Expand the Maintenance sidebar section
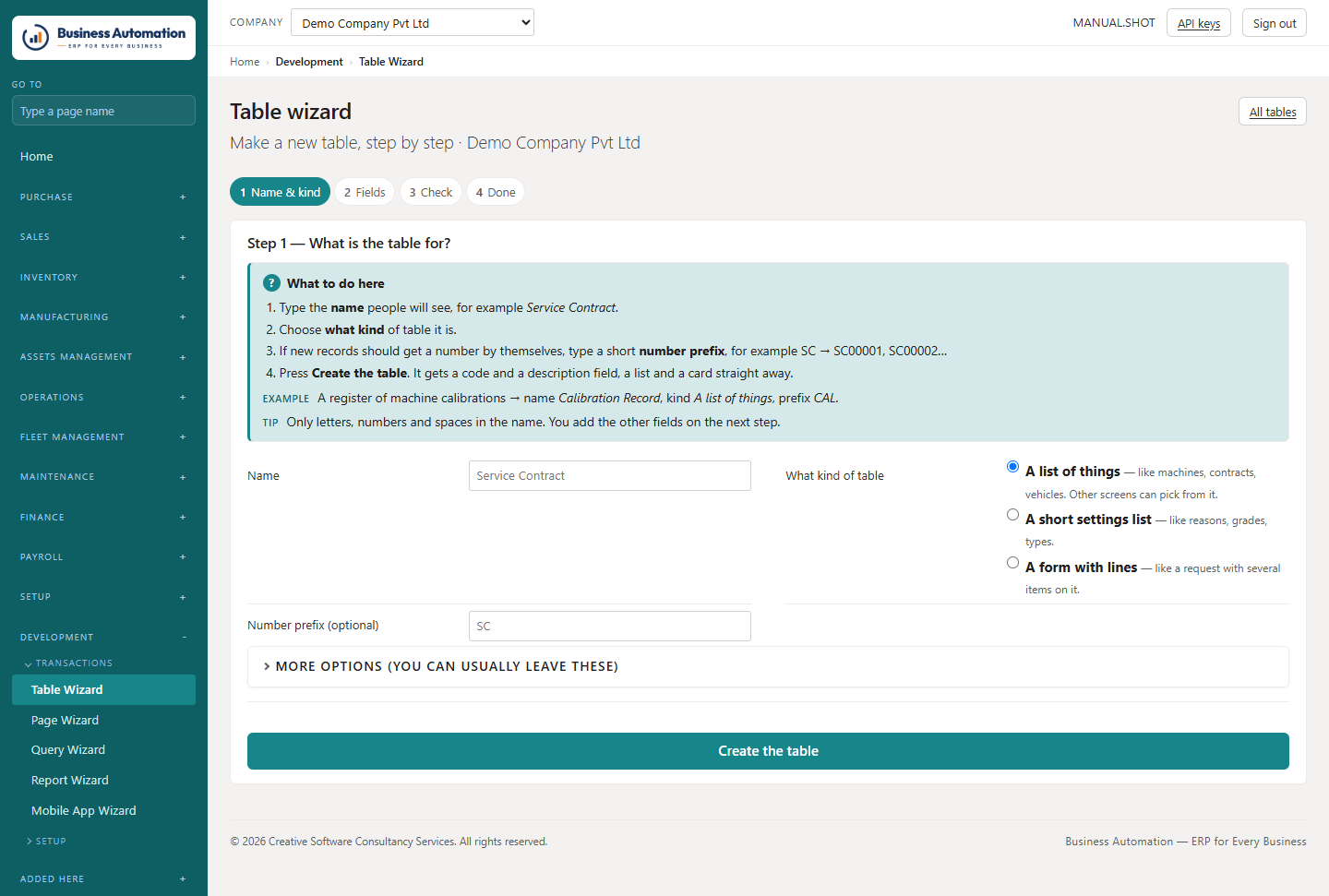 tap(103, 477)
